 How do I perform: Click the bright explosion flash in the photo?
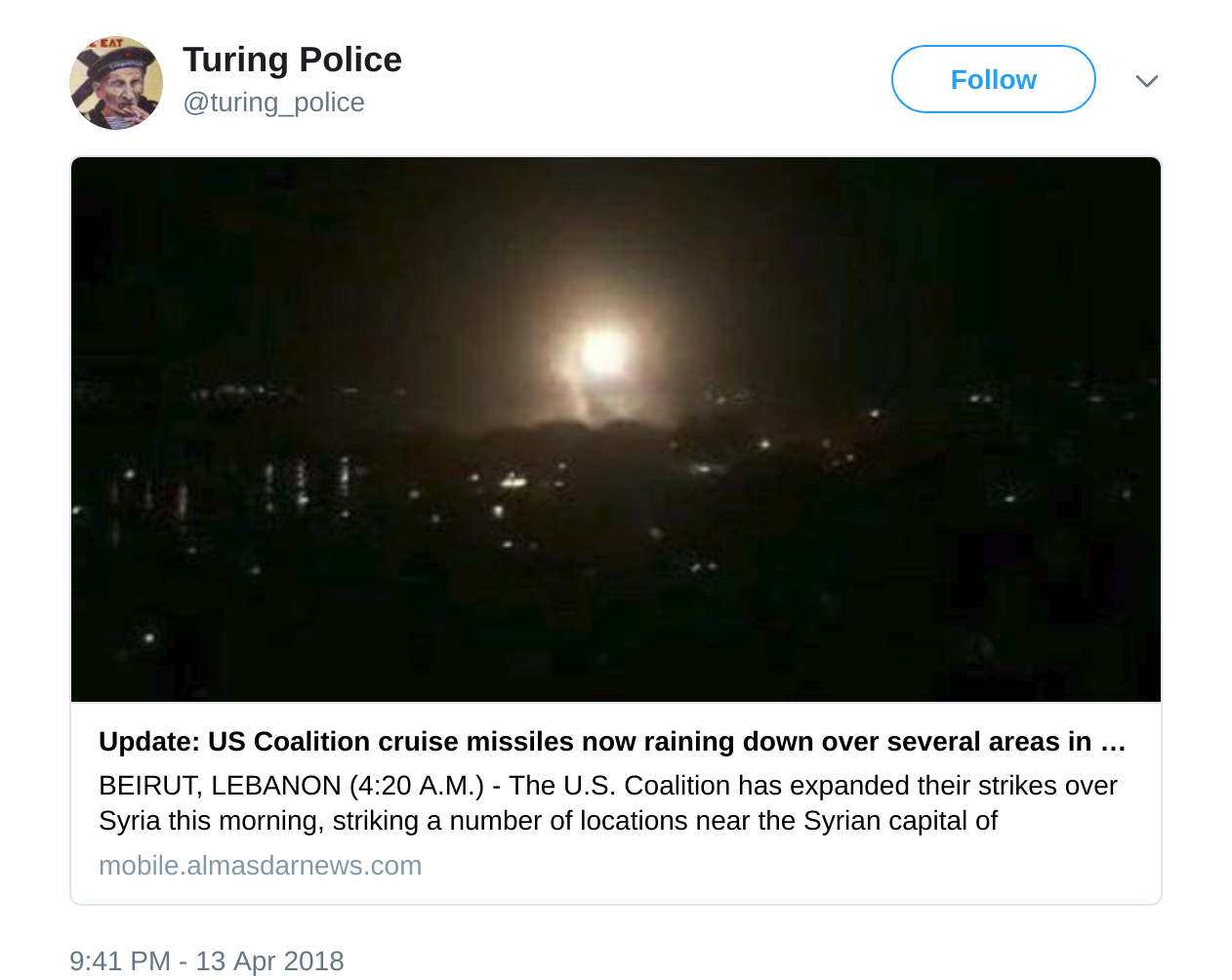point(600,353)
